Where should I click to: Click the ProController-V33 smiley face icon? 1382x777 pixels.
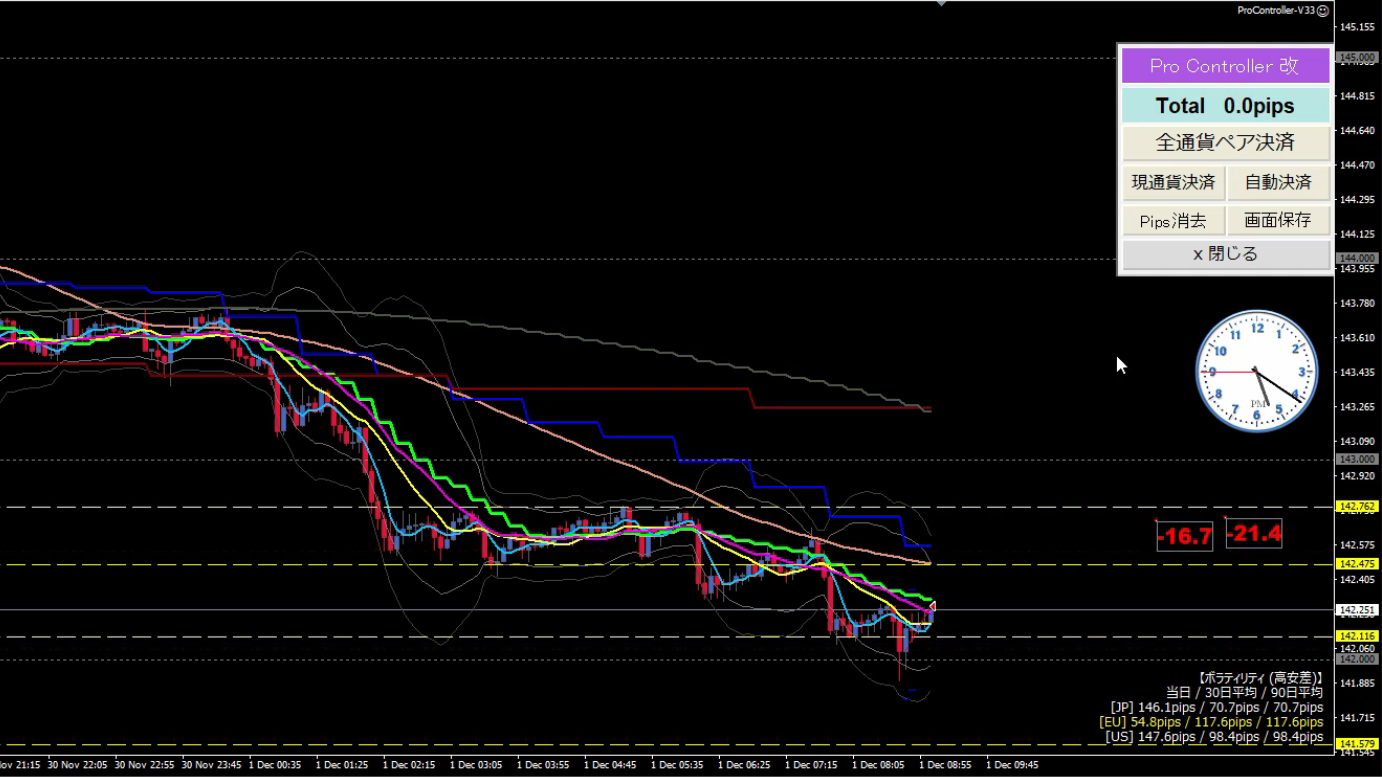tap(1323, 10)
